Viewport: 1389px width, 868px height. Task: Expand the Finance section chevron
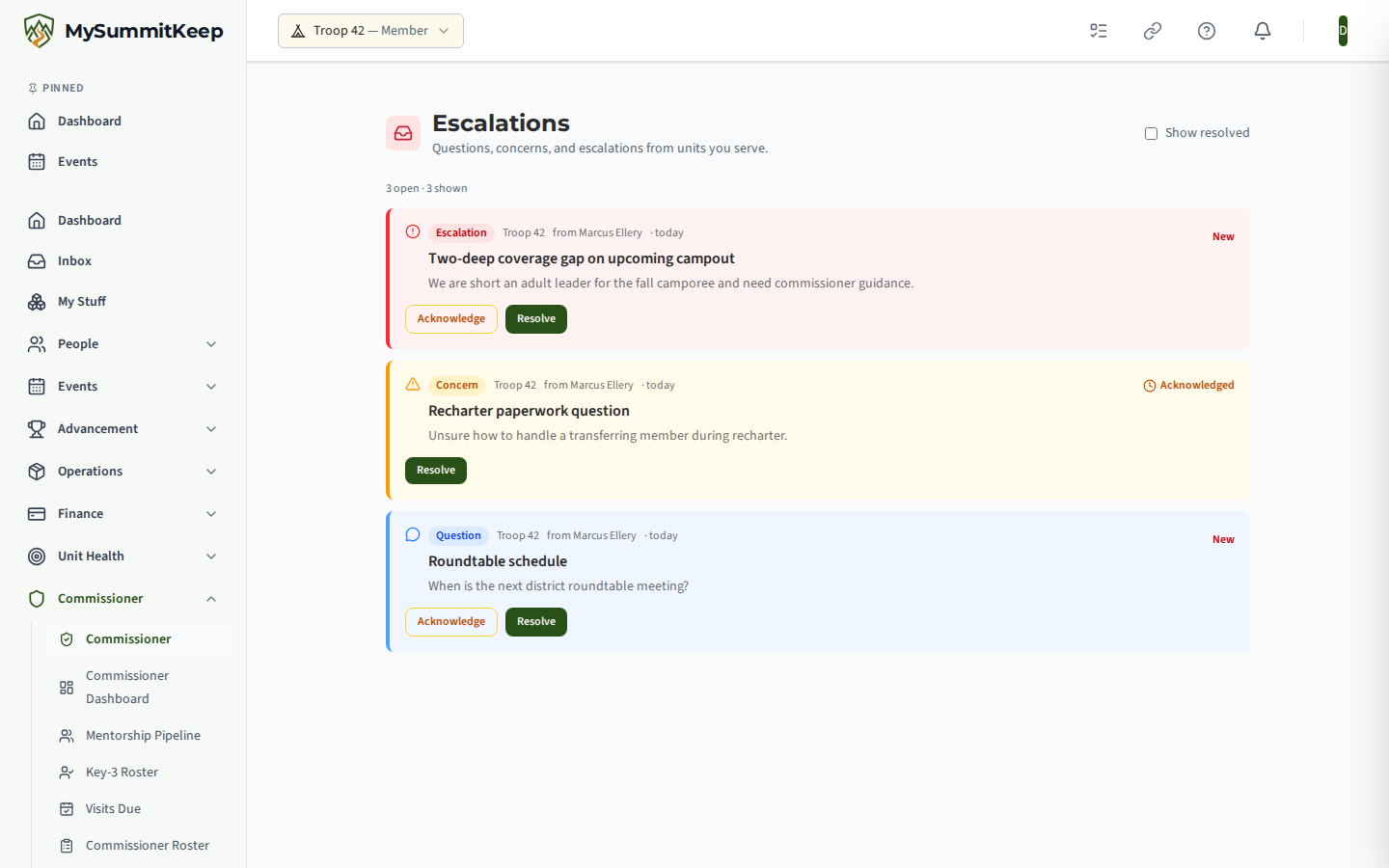[x=211, y=514]
